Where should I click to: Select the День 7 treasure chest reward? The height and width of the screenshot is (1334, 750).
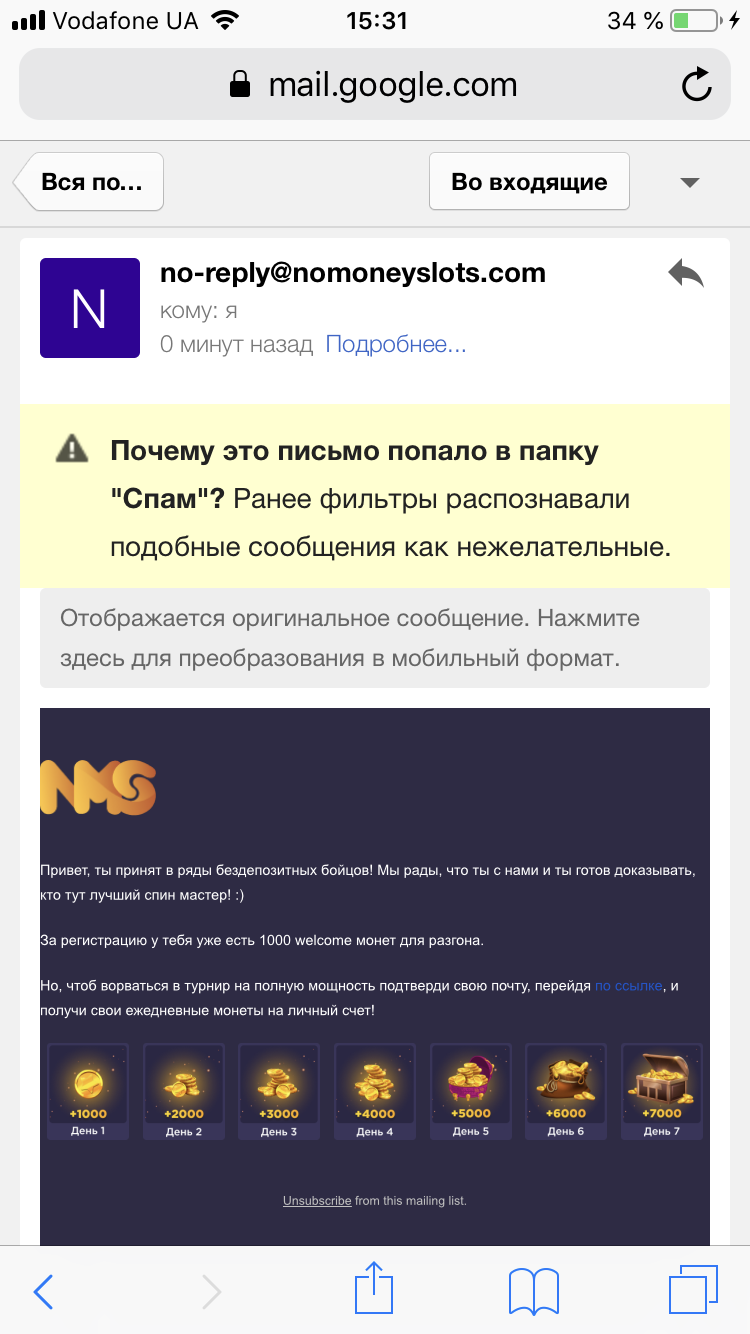[661, 1091]
